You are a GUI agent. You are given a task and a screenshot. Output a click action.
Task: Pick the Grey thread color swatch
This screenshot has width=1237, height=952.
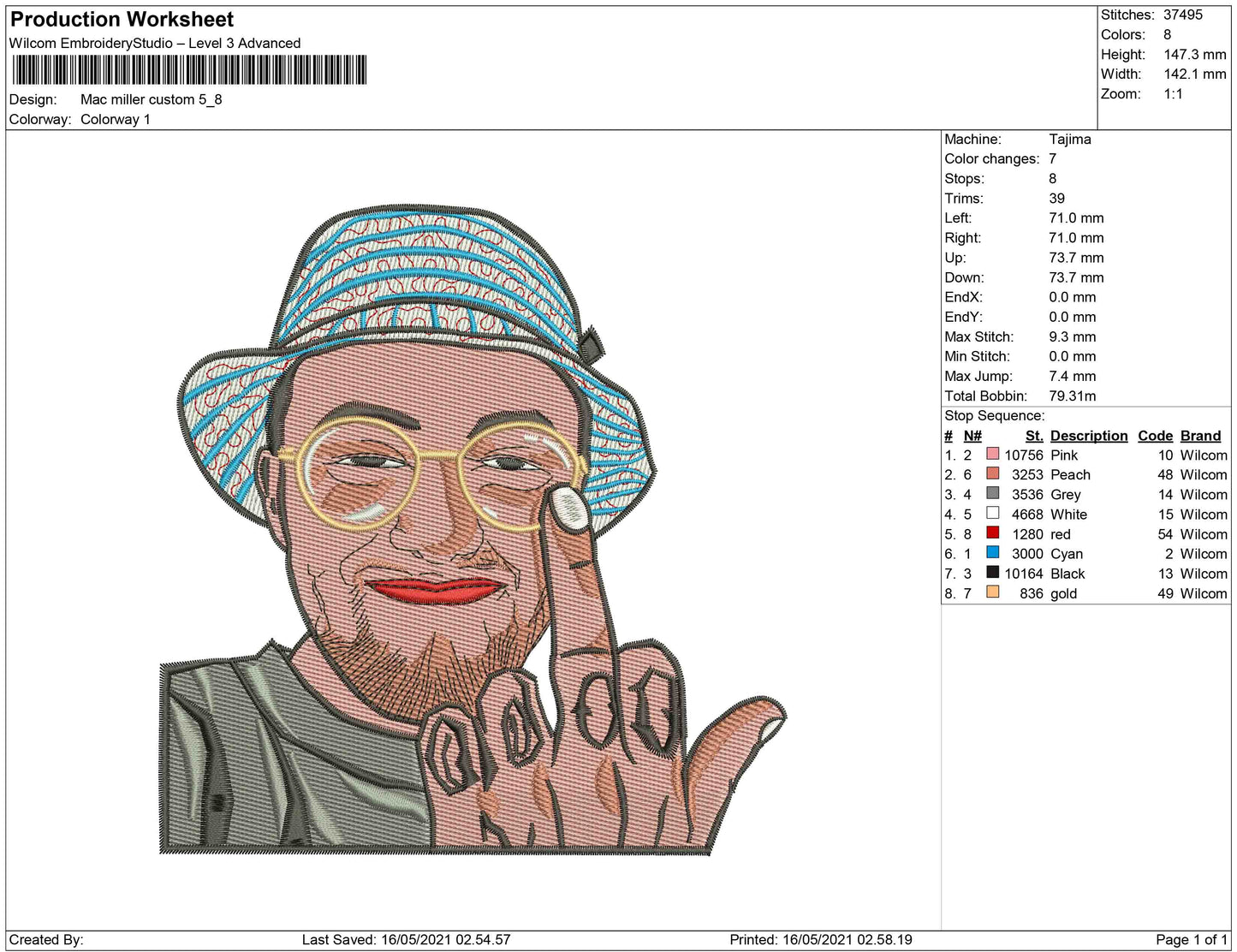(993, 494)
